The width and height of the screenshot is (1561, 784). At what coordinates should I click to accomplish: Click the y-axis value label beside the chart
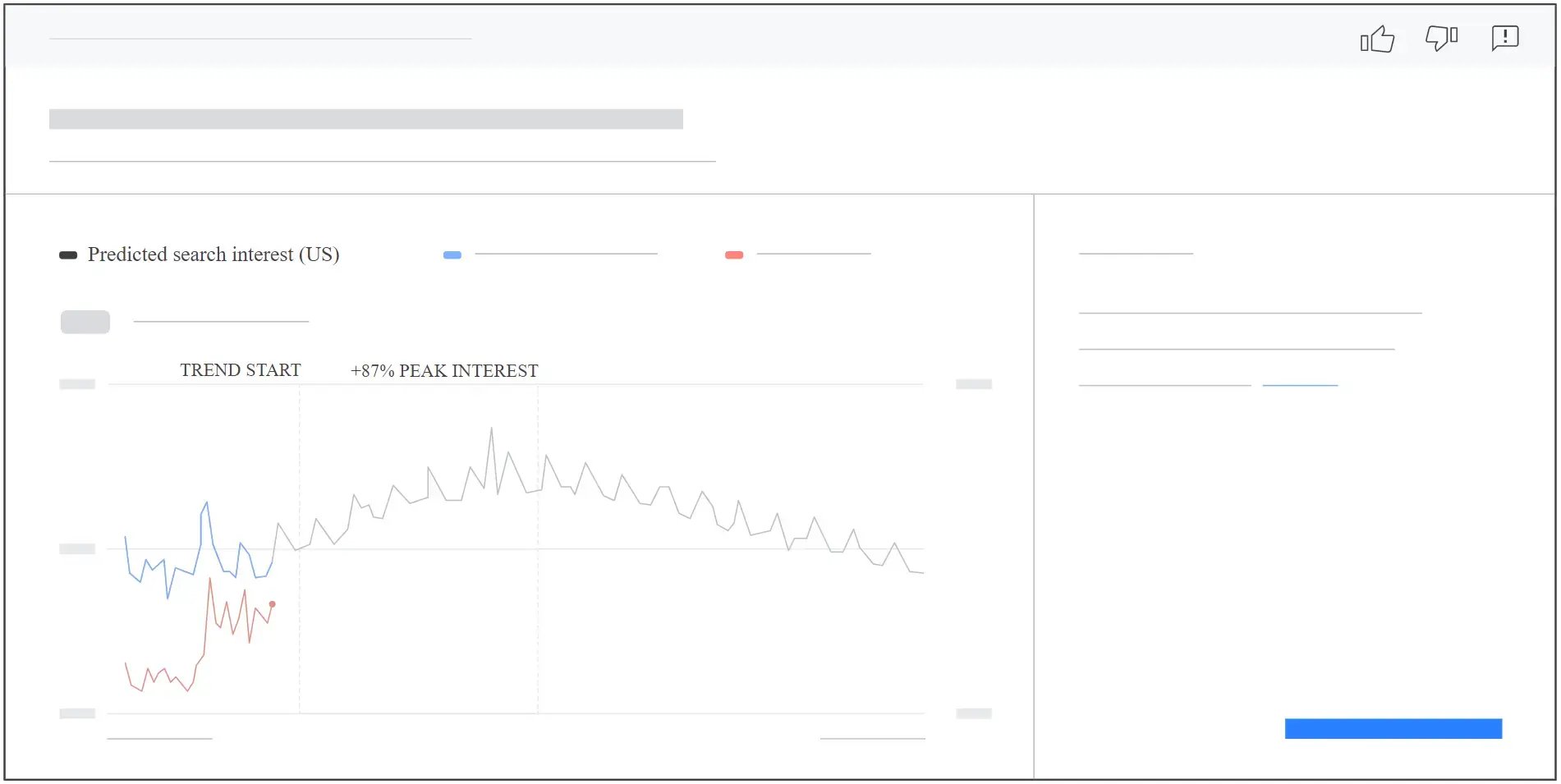pyautogui.click(x=78, y=549)
